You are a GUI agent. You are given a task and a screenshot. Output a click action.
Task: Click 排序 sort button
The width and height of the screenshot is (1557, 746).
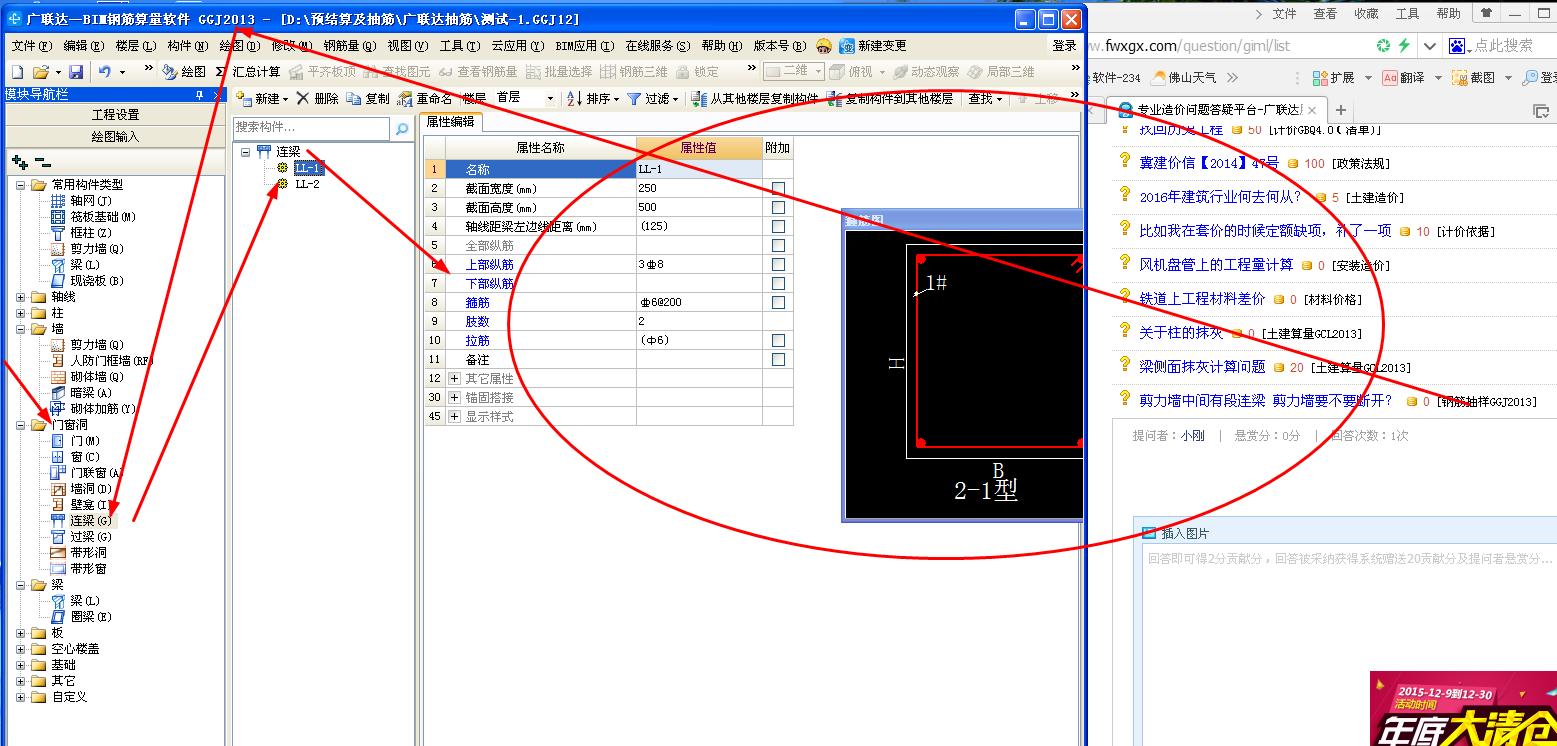593,99
